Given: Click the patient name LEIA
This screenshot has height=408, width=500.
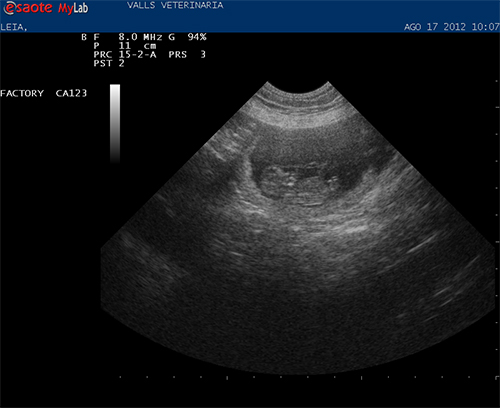Looking at the screenshot, I should coord(13,27).
